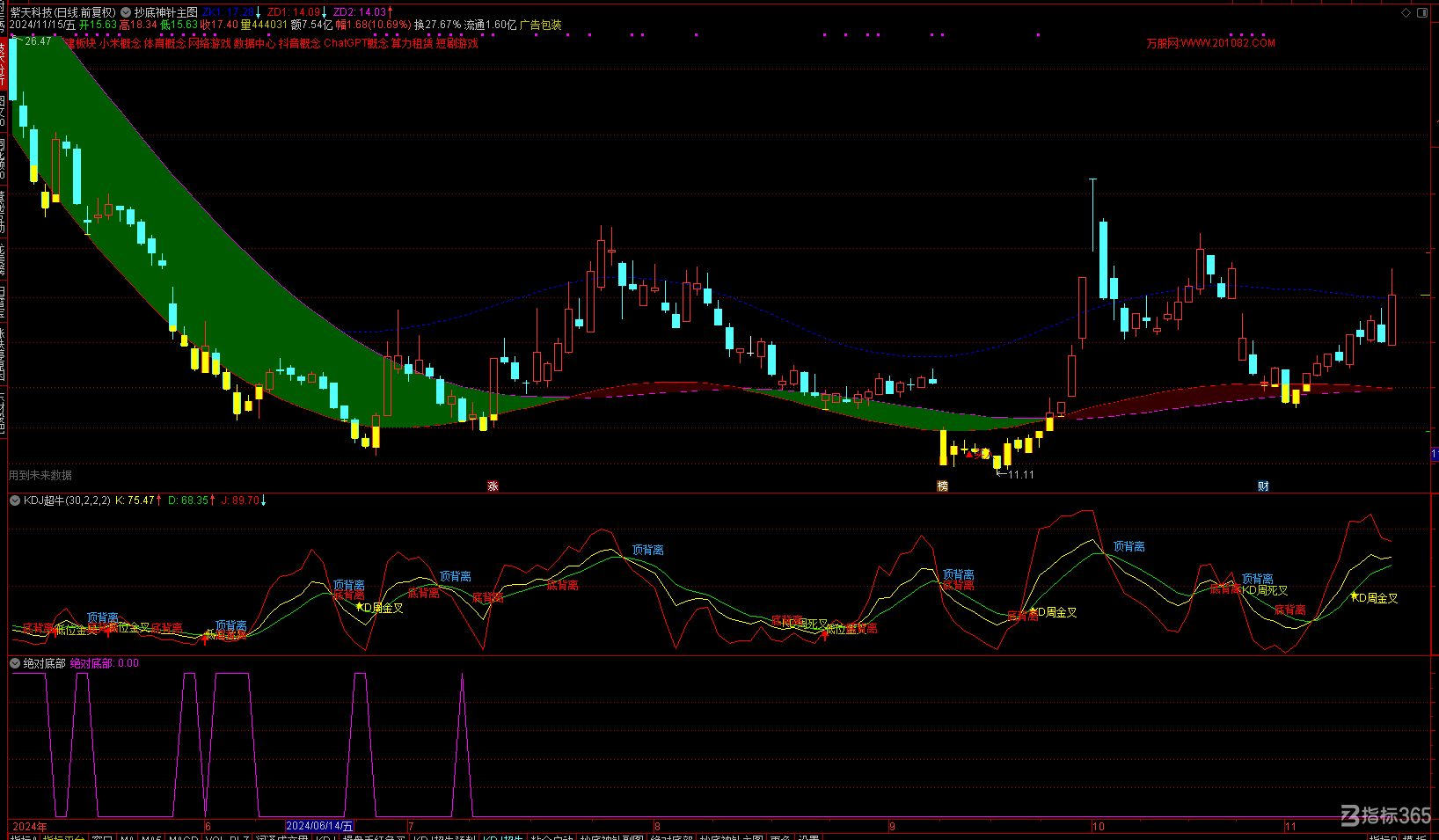
Task: Click the KD周死叉 signal label
Action: tap(1265, 590)
